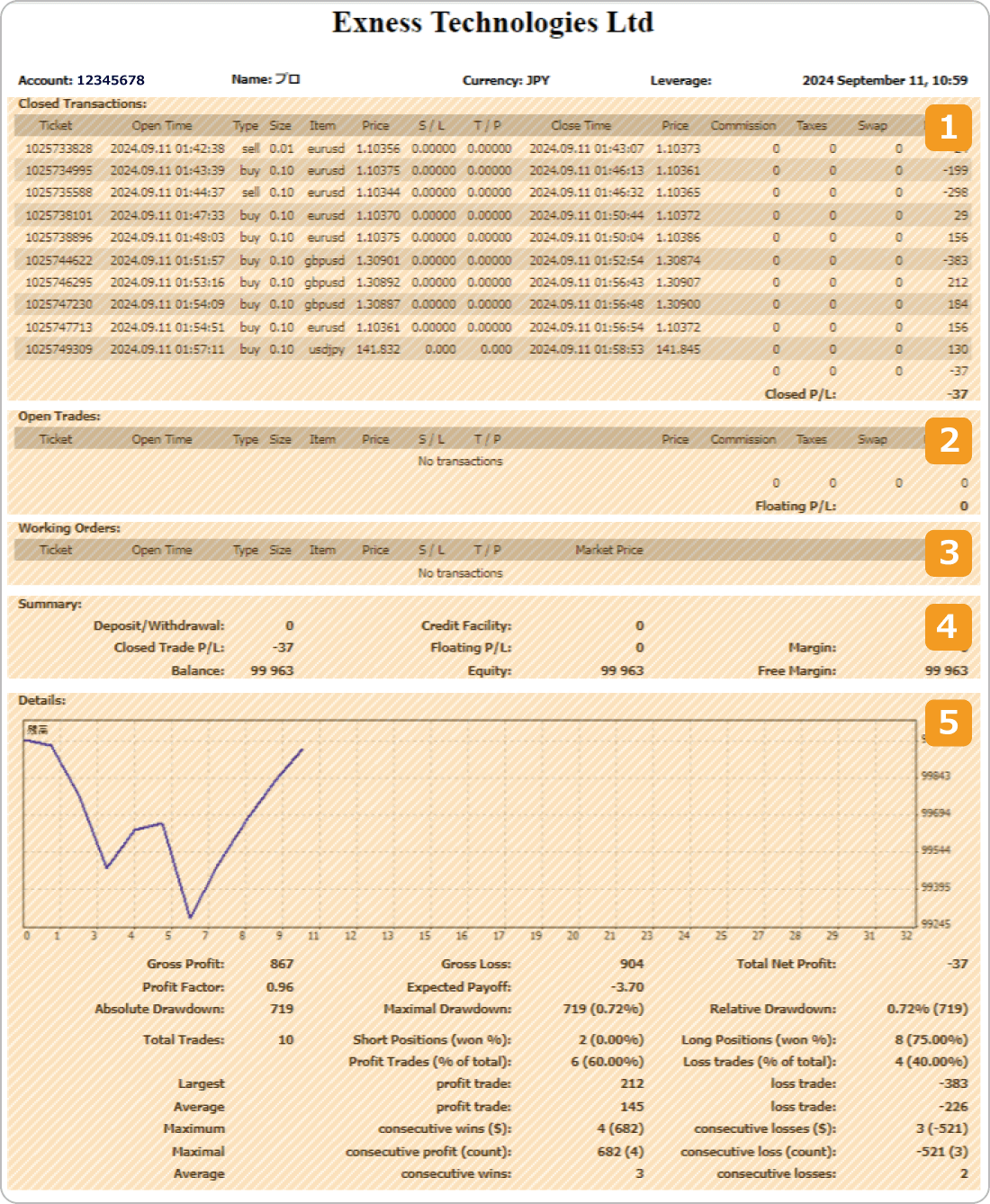
Task: Select ticket 1025733828 in Closed Transactions
Action: [58, 148]
